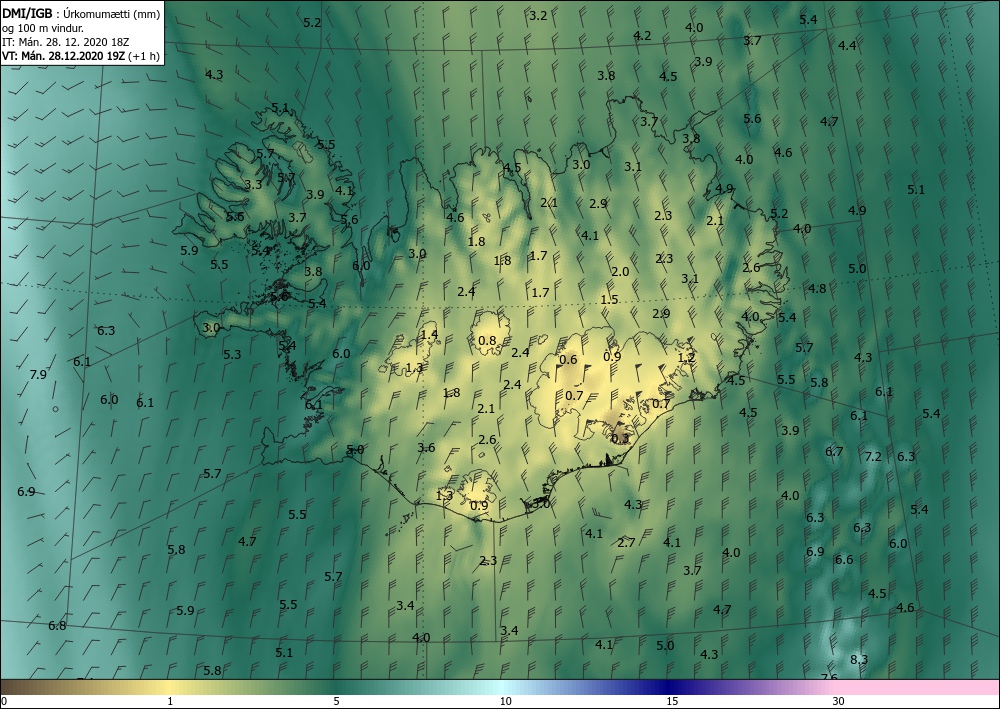Screen dimensions: 1000x709
Task: Click the map value 8.3
Action: (x=859, y=659)
